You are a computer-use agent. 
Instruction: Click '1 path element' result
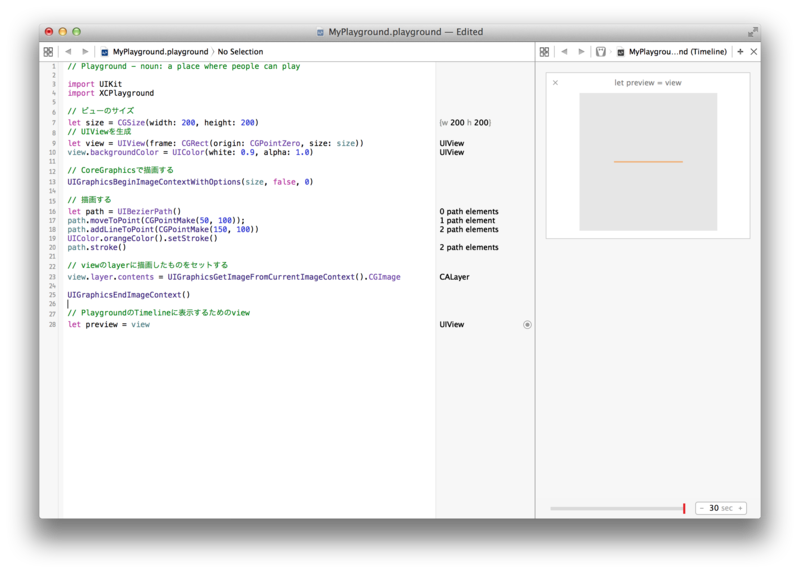coord(467,220)
